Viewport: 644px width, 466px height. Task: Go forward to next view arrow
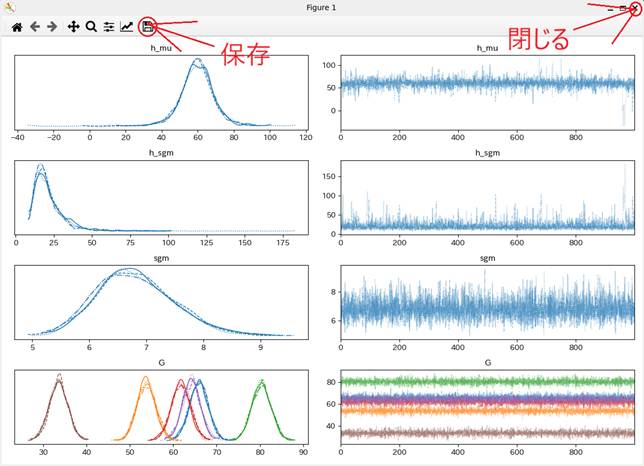coord(52,28)
